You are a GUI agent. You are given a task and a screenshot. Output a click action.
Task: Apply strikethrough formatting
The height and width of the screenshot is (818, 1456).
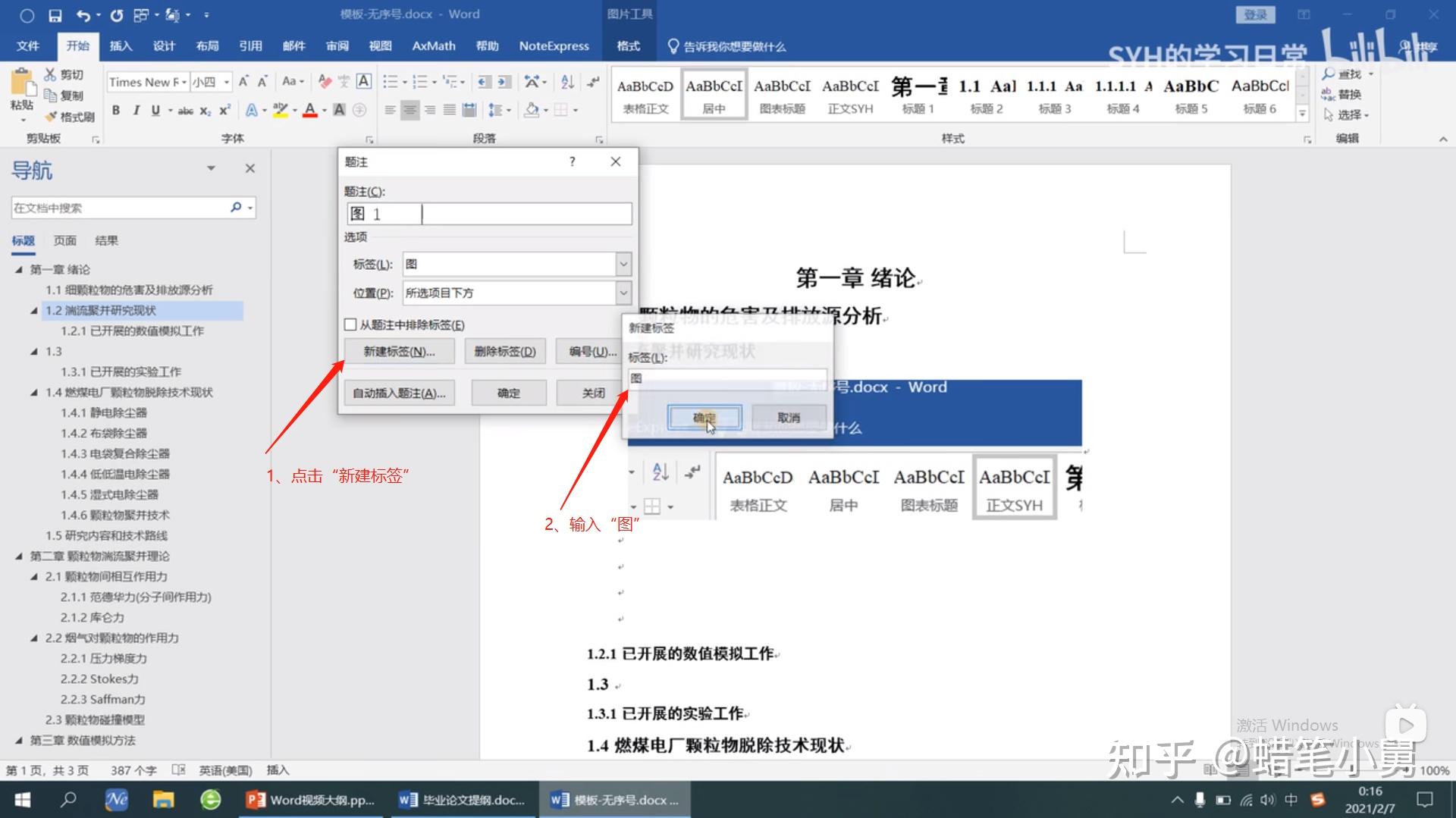186,111
